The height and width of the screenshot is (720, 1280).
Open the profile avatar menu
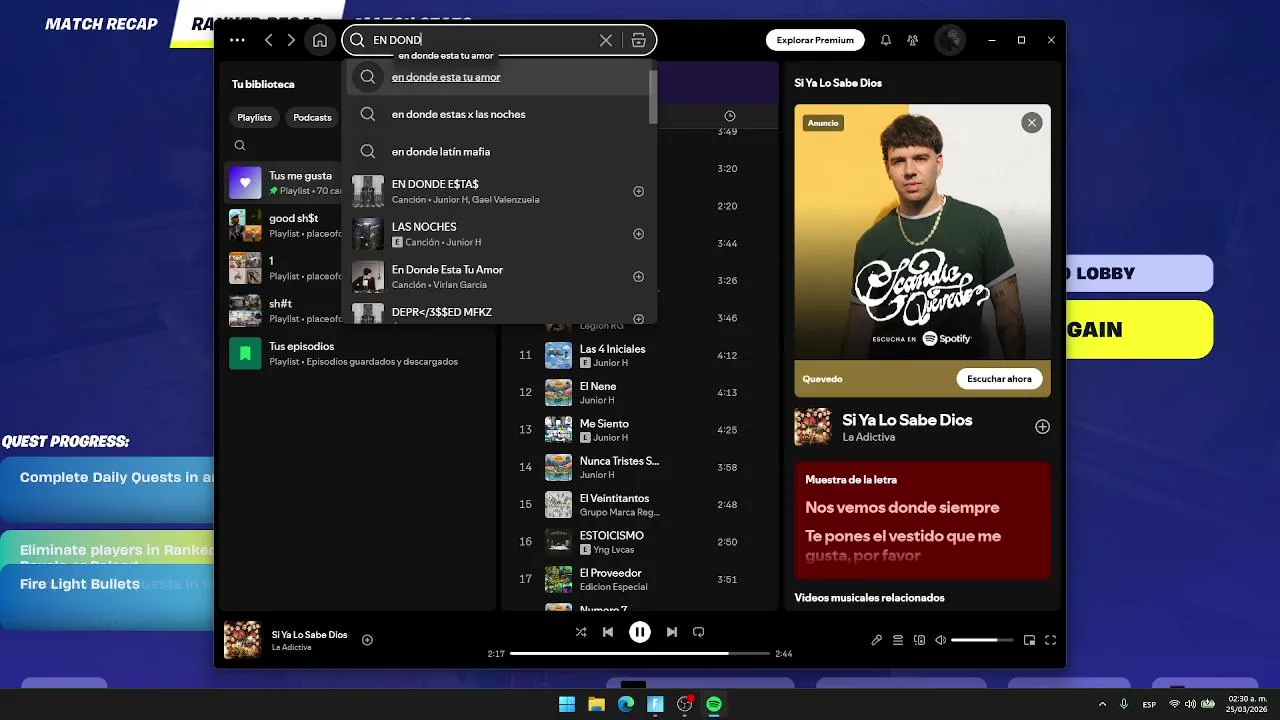949,40
